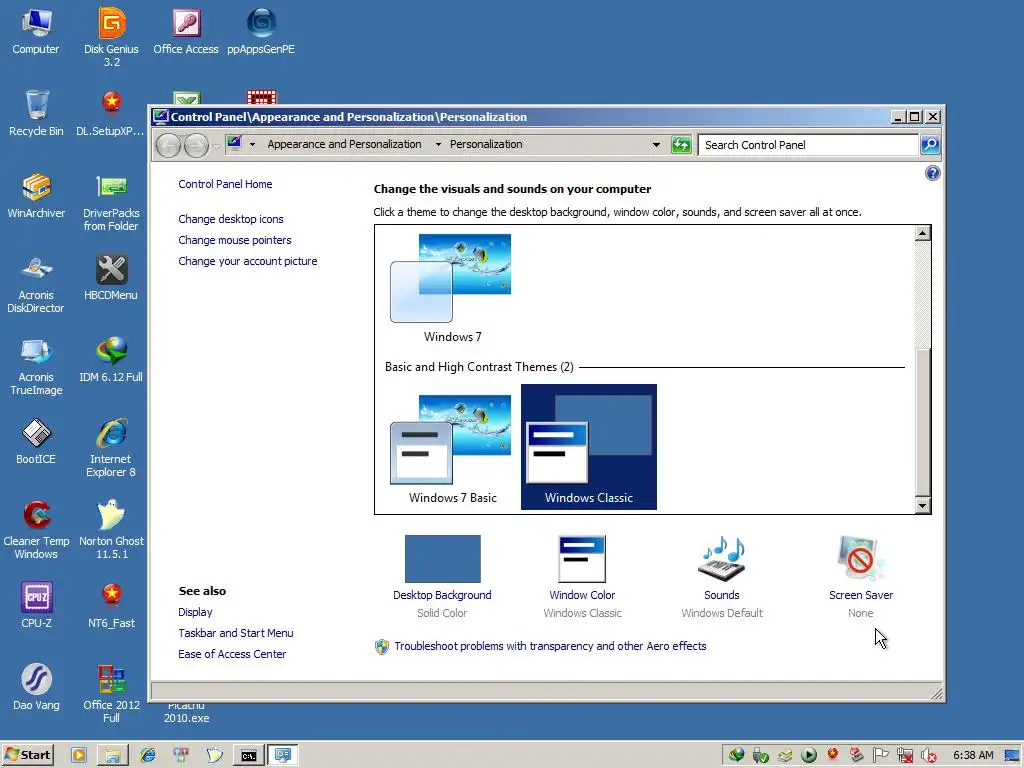Image resolution: width=1024 pixels, height=768 pixels.
Task: Open the Start menu
Action: [x=27, y=755]
